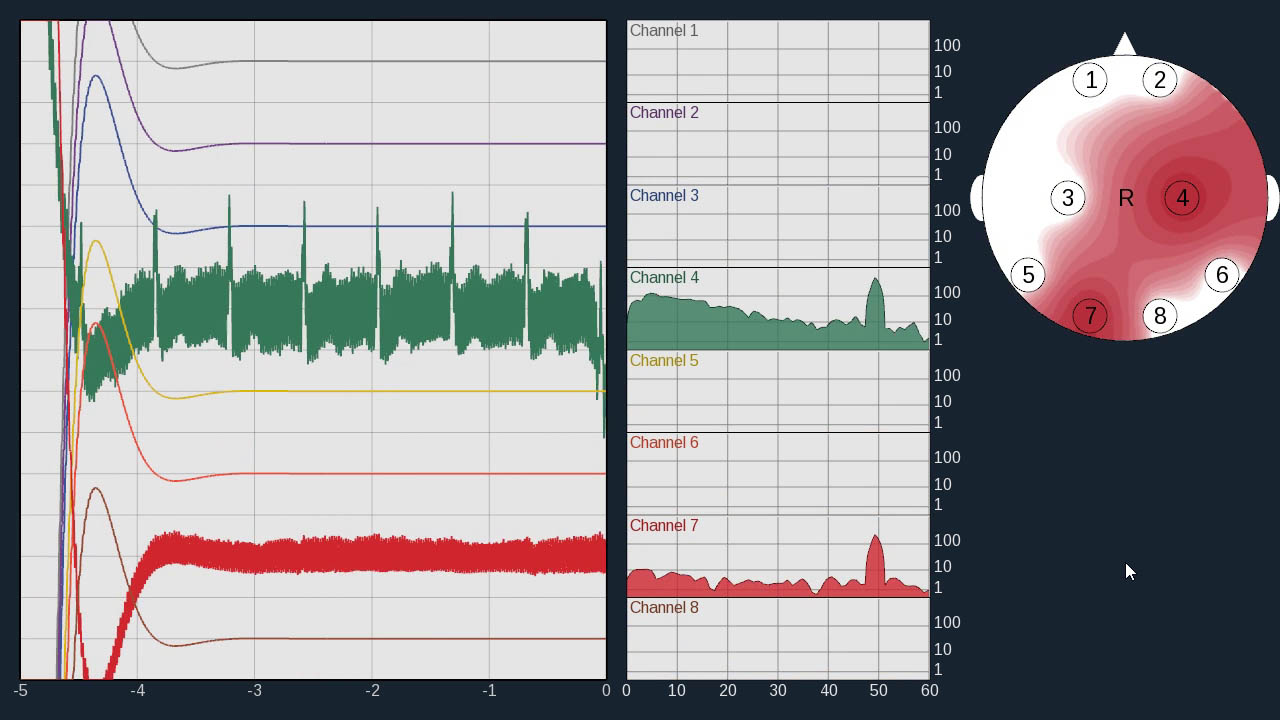Viewport: 1280px width, 720px height.
Task: Select the active electrode 4
Action: click(x=1182, y=198)
